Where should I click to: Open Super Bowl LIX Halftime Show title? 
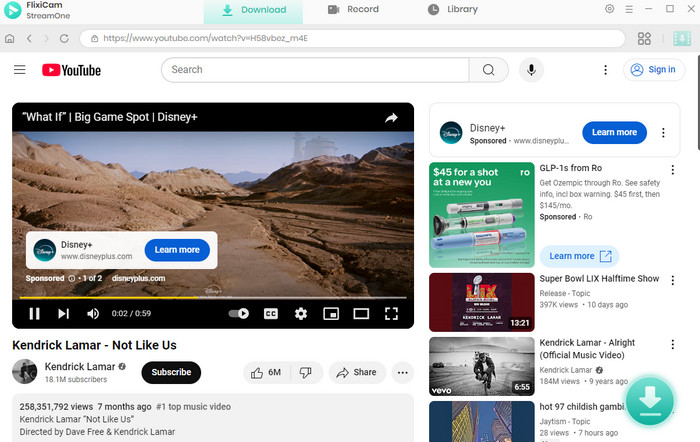click(599, 279)
